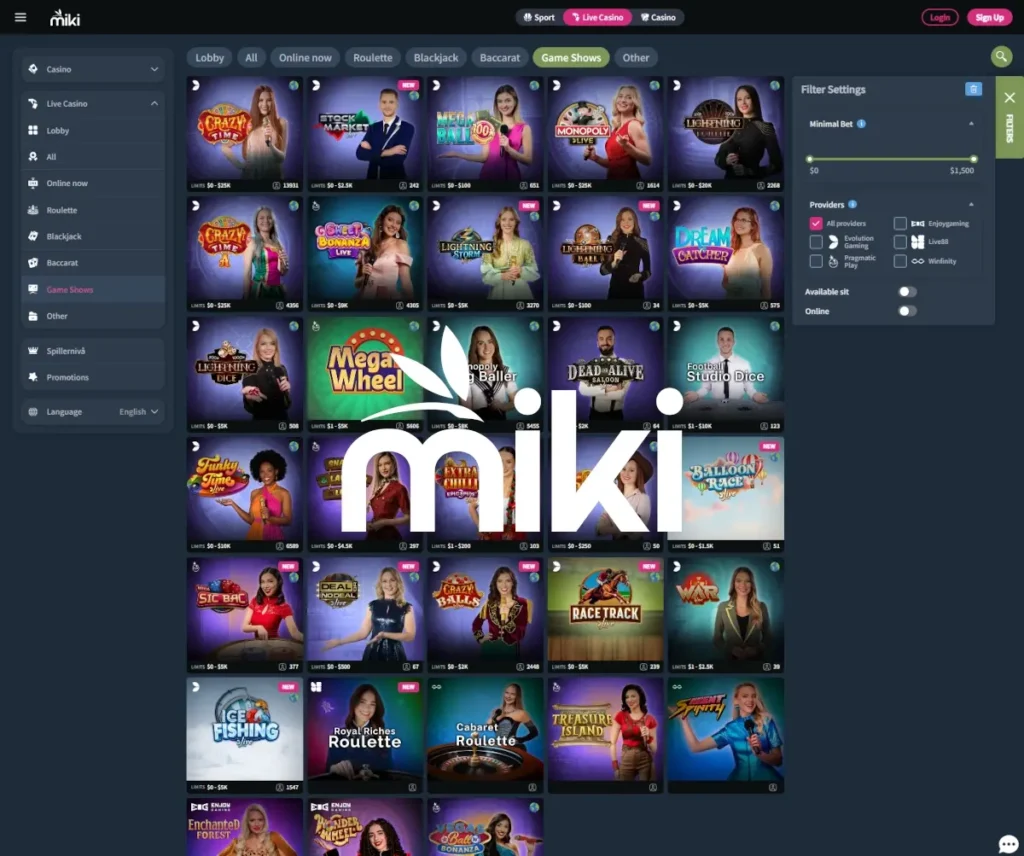Click the Pragmatic Play provider logo
The image size is (1024, 856).
coord(833,262)
